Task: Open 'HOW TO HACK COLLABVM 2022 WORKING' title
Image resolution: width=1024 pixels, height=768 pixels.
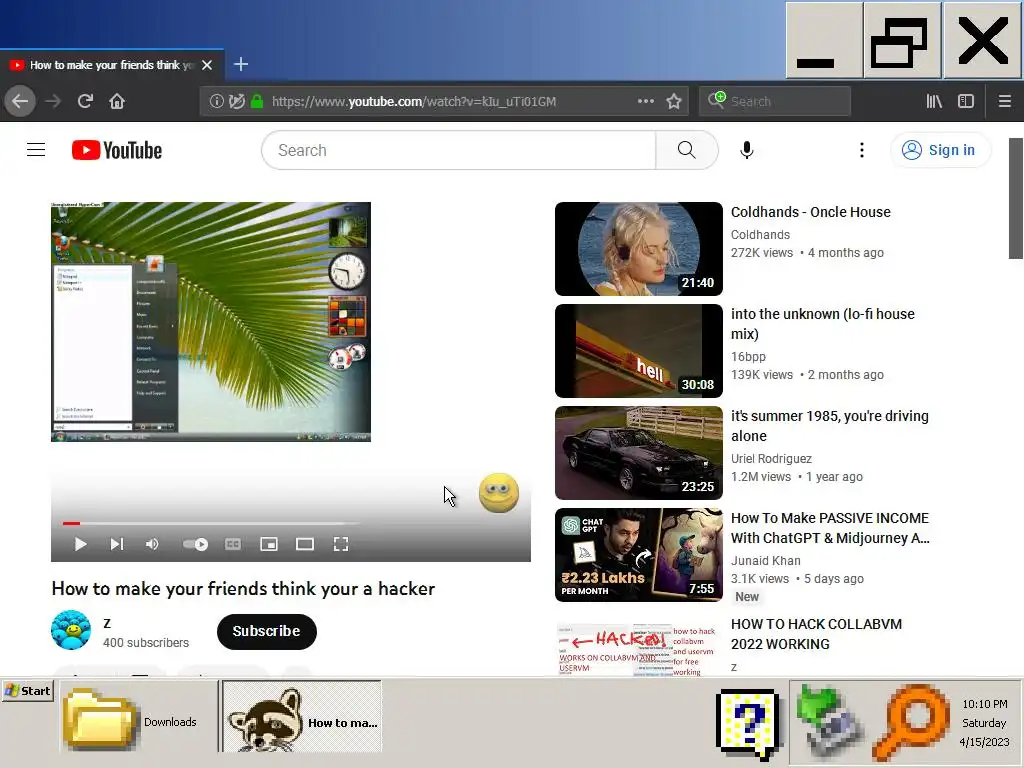Action: pos(816,634)
